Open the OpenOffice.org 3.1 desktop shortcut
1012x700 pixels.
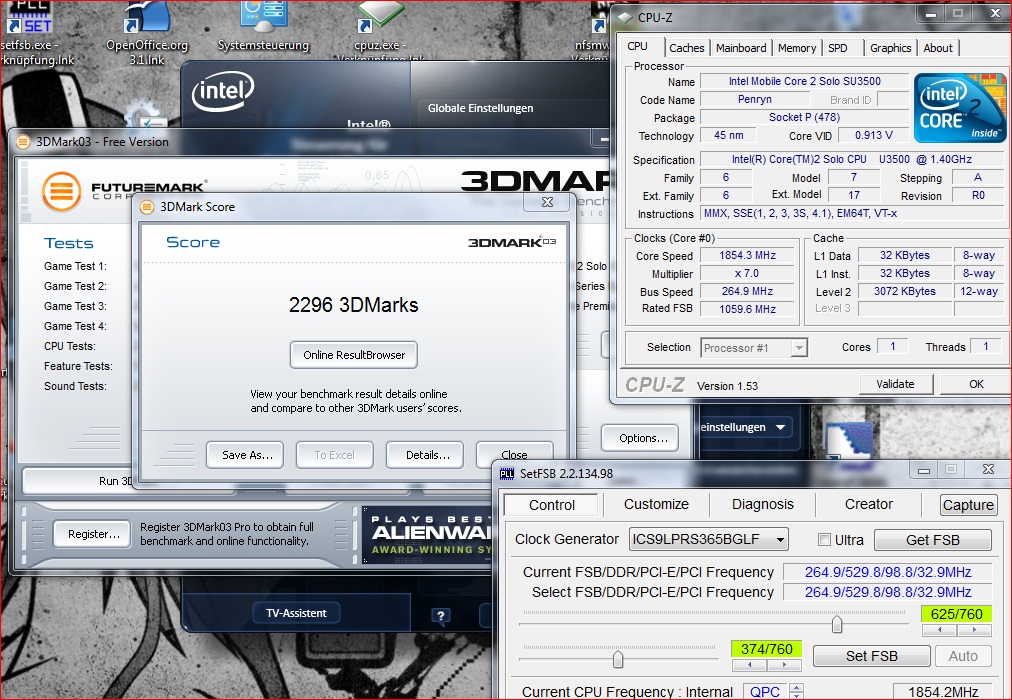tap(148, 17)
